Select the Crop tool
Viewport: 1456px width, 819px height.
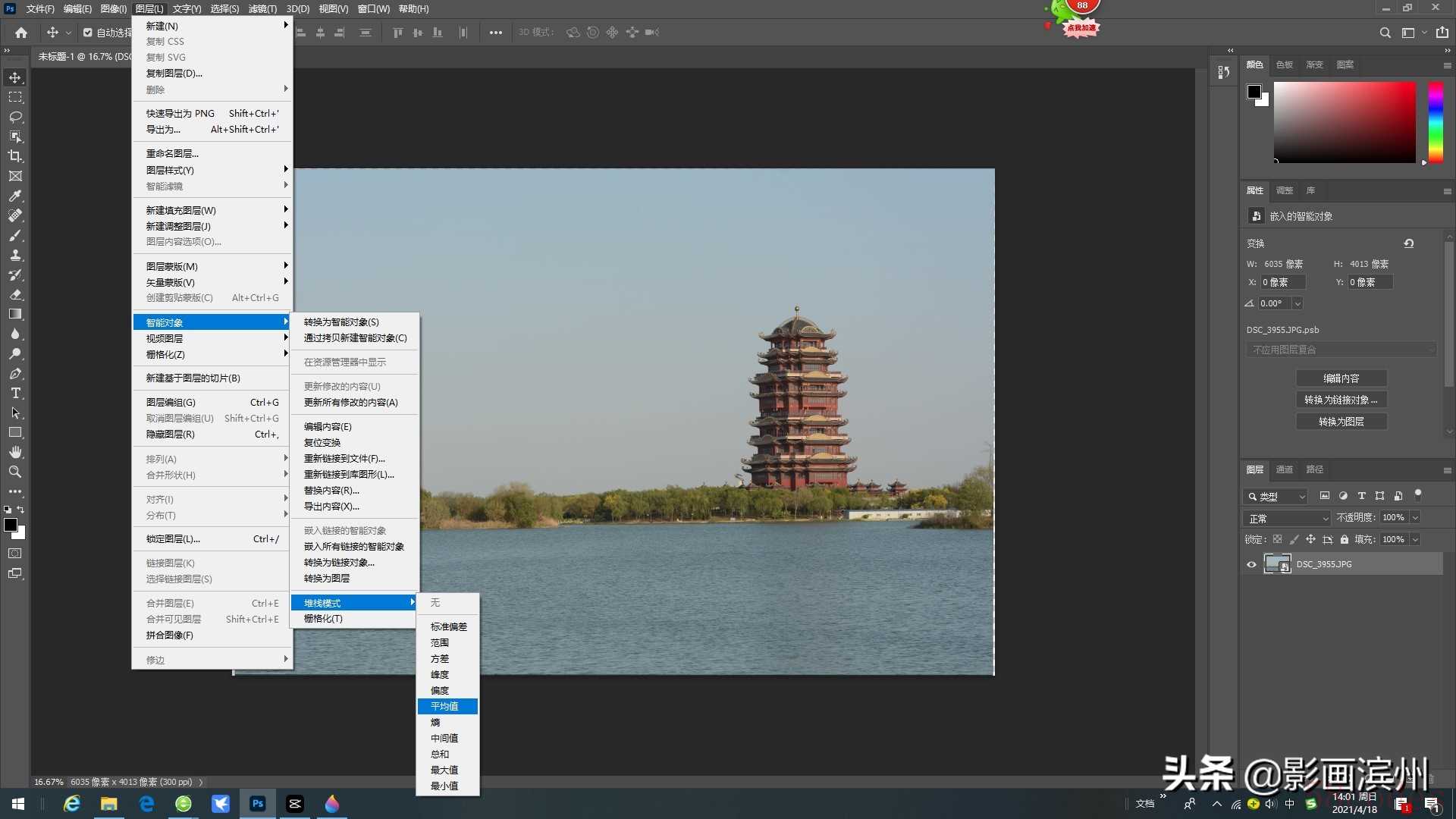click(15, 156)
